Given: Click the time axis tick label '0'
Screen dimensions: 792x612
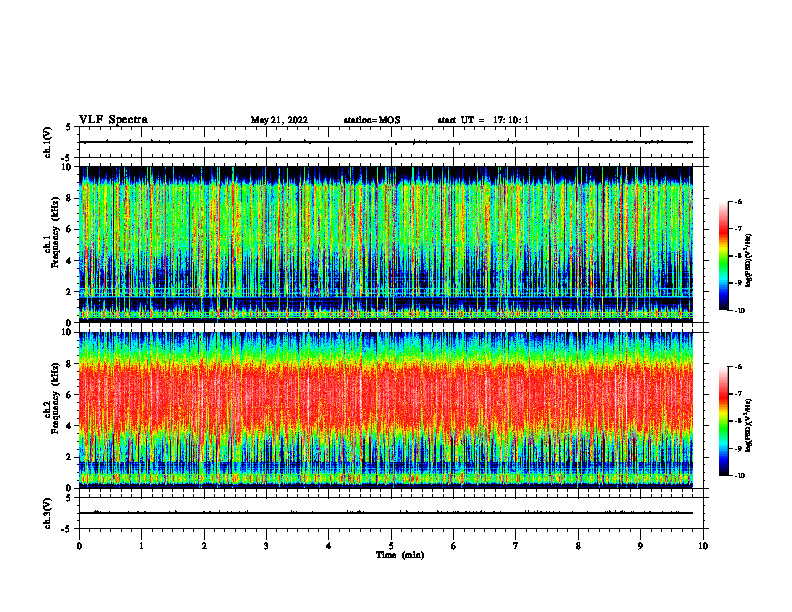Looking at the screenshot, I should pos(79,546).
